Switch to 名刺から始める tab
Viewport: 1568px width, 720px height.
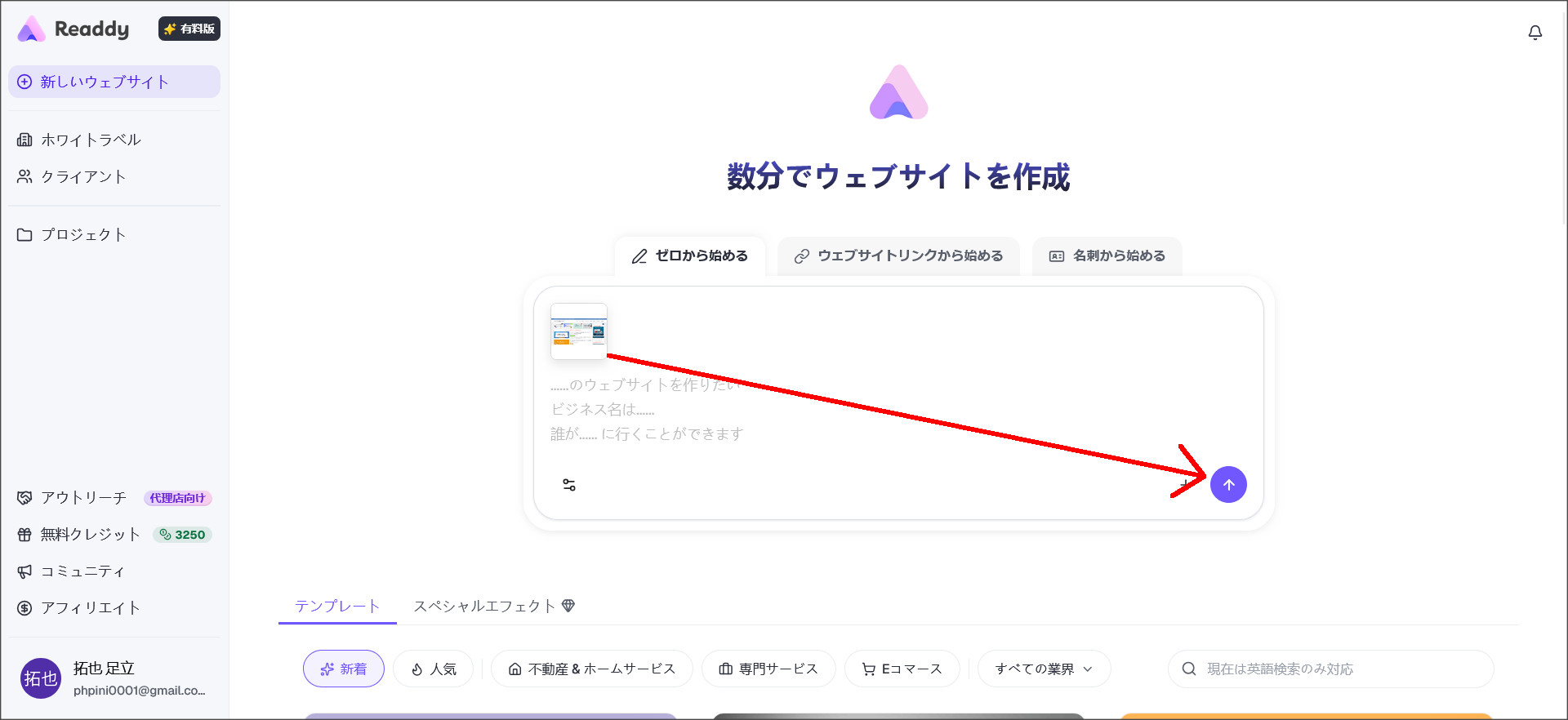pyautogui.click(x=1107, y=256)
